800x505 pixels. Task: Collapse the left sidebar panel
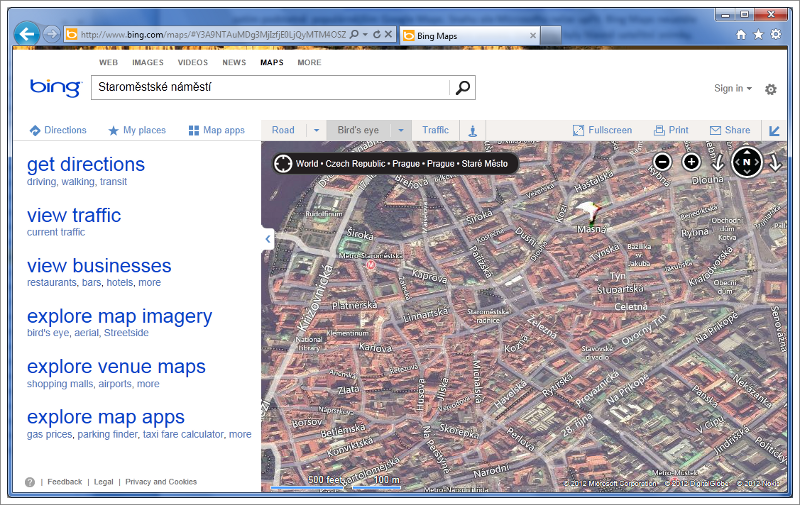click(x=267, y=239)
